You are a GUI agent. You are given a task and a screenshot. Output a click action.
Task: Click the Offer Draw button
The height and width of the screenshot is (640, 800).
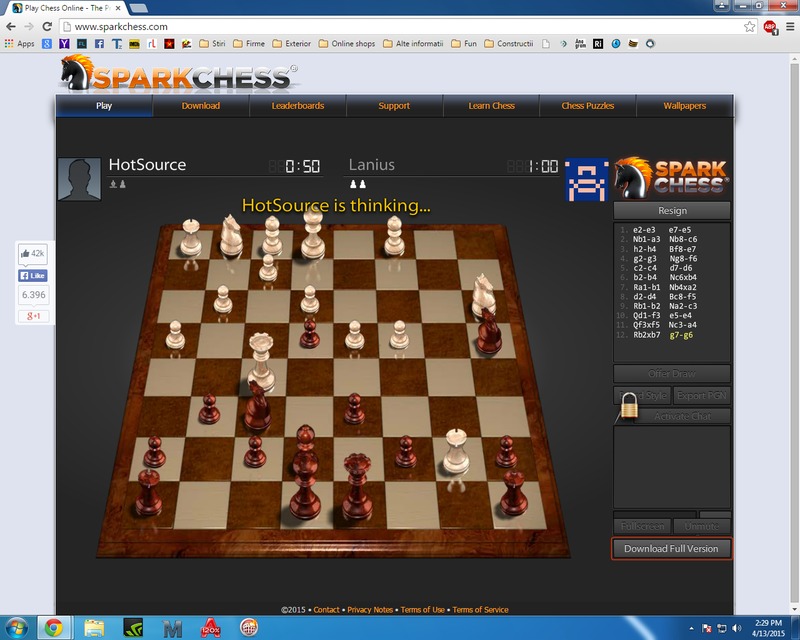pyautogui.click(x=672, y=374)
